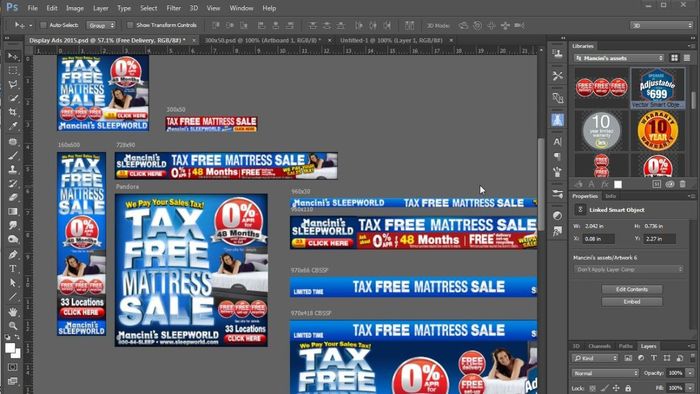Switch to 300x50.psd document tab
The image size is (700, 394).
[262, 40]
